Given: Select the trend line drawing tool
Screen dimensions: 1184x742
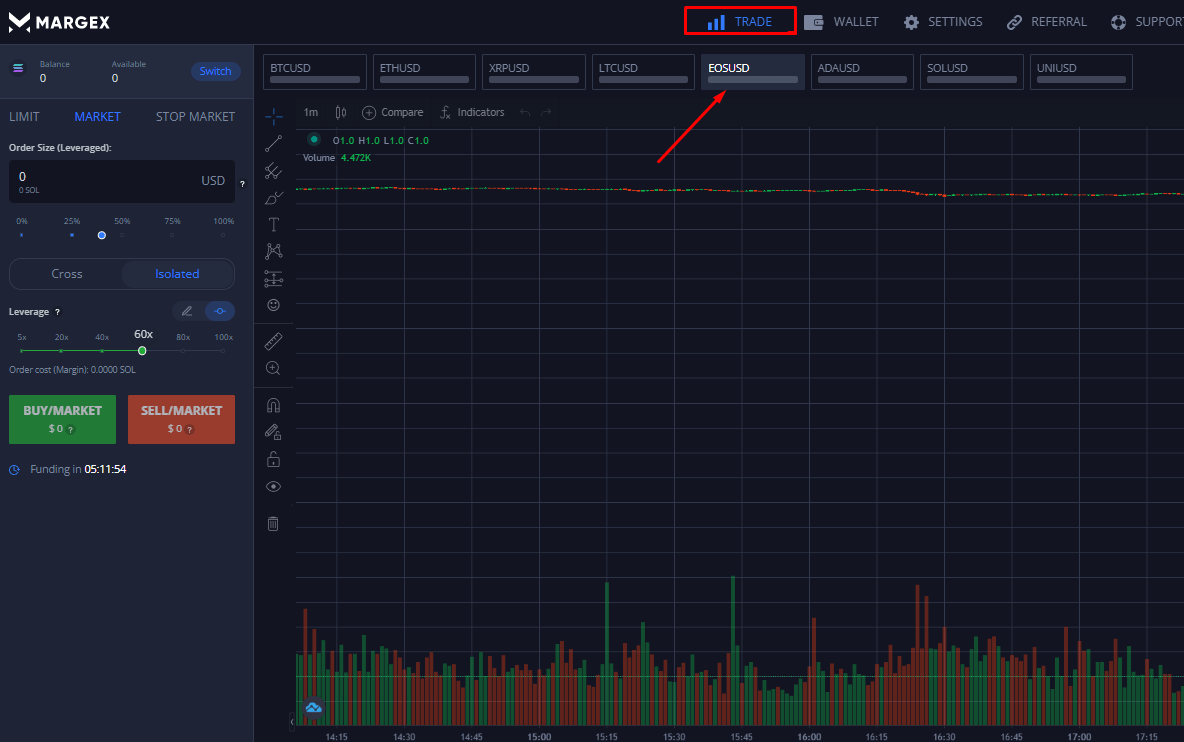Looking at the screenshot, I should point(273,143).
